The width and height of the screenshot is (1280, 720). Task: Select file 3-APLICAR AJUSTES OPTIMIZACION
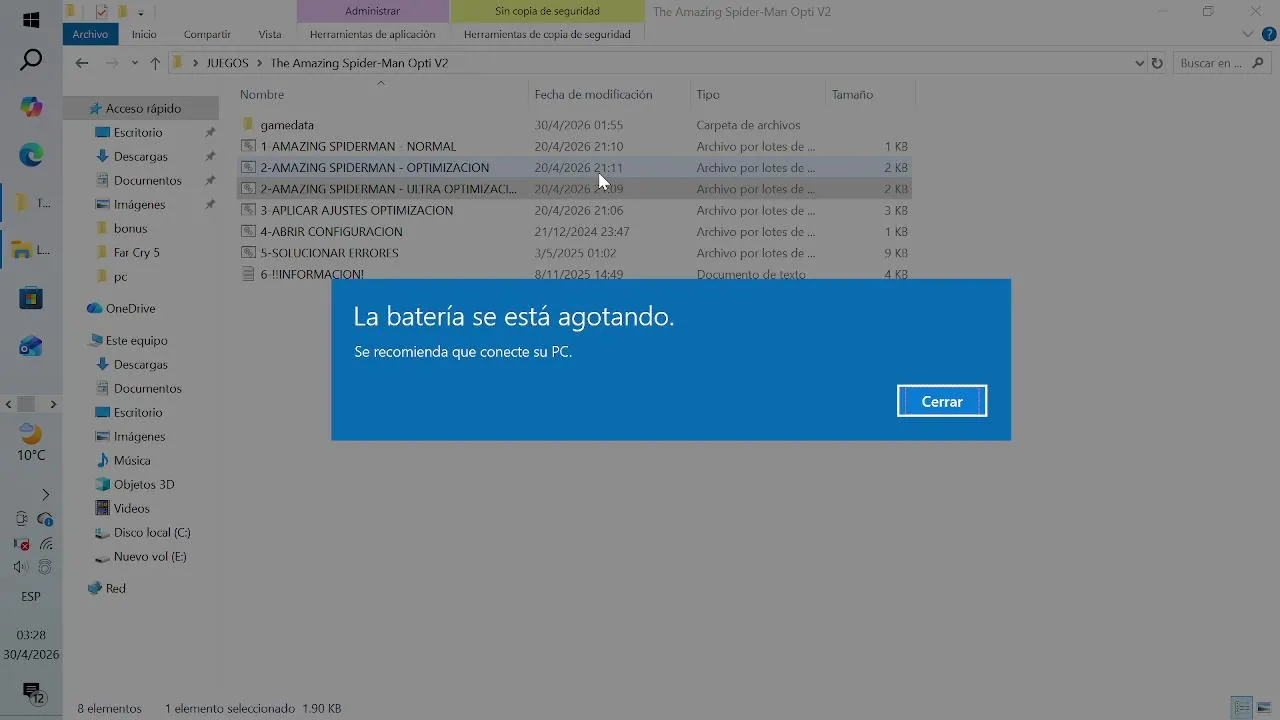pos(356,210)
